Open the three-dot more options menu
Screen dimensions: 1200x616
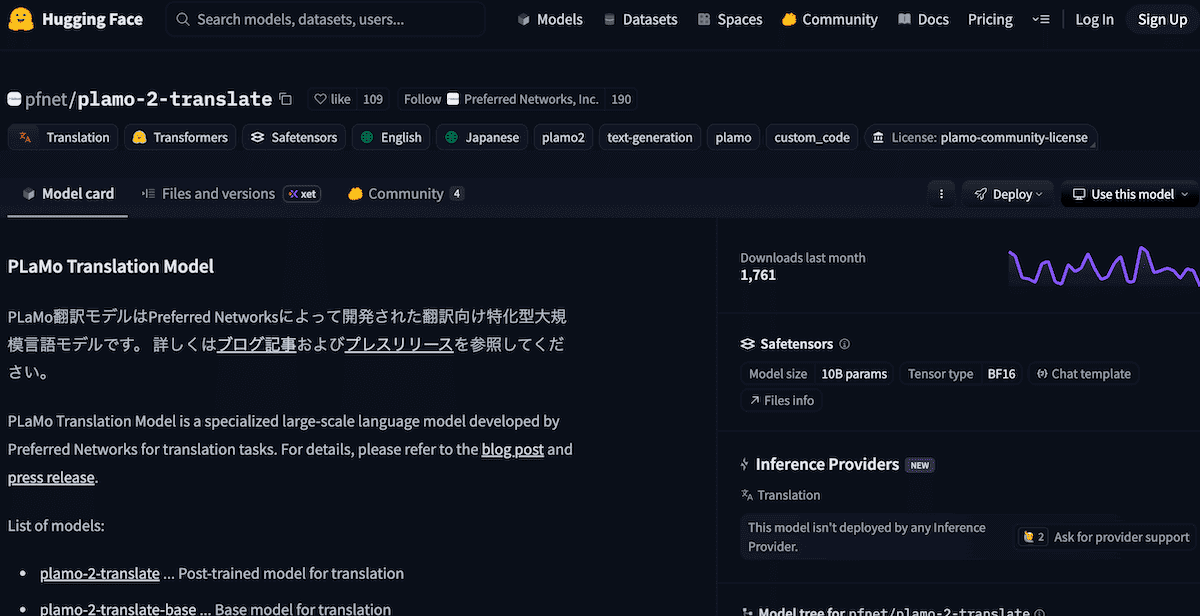(941, 194)
